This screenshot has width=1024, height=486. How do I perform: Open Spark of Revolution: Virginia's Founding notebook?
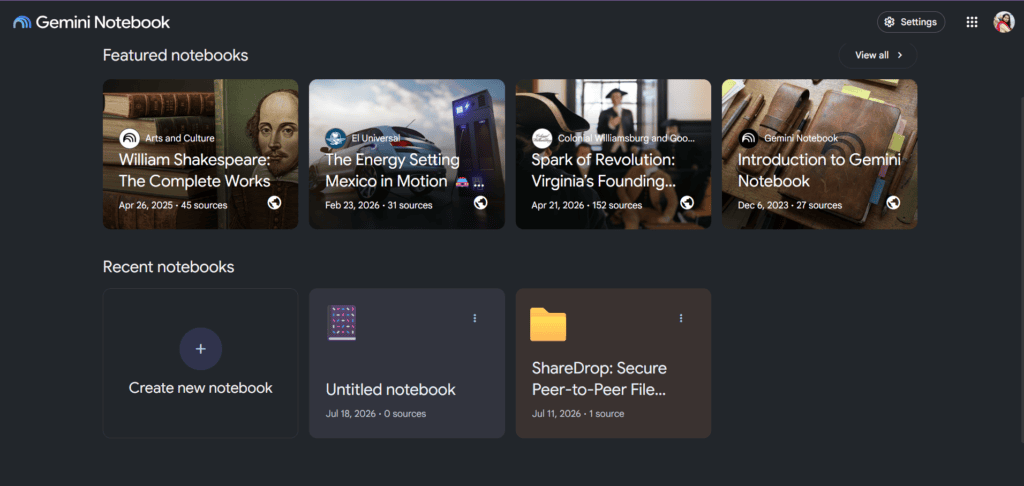[x=613, y=154]
